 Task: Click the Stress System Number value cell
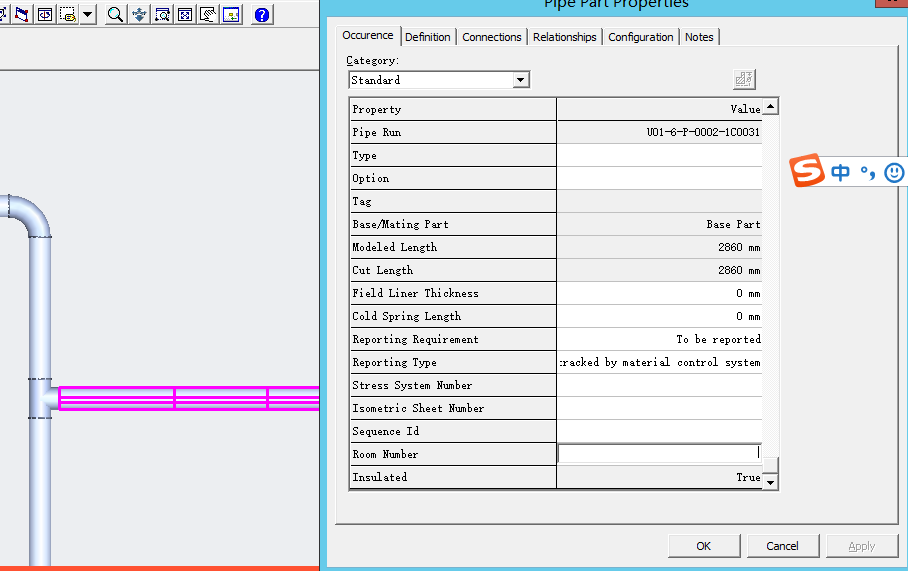(659, 385)
